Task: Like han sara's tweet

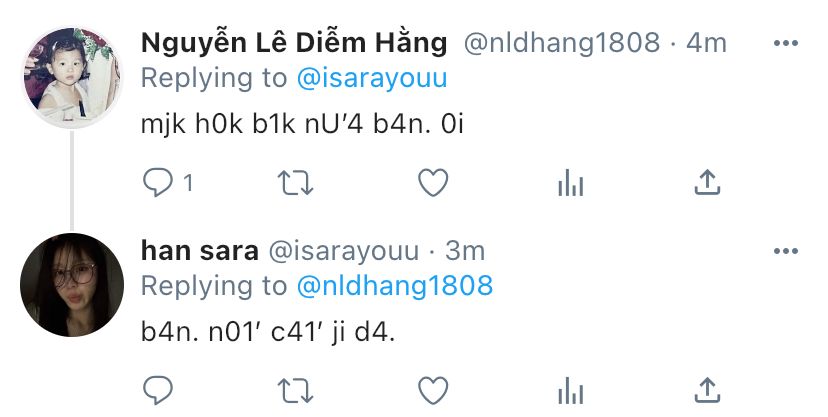Action: [433, 391]
